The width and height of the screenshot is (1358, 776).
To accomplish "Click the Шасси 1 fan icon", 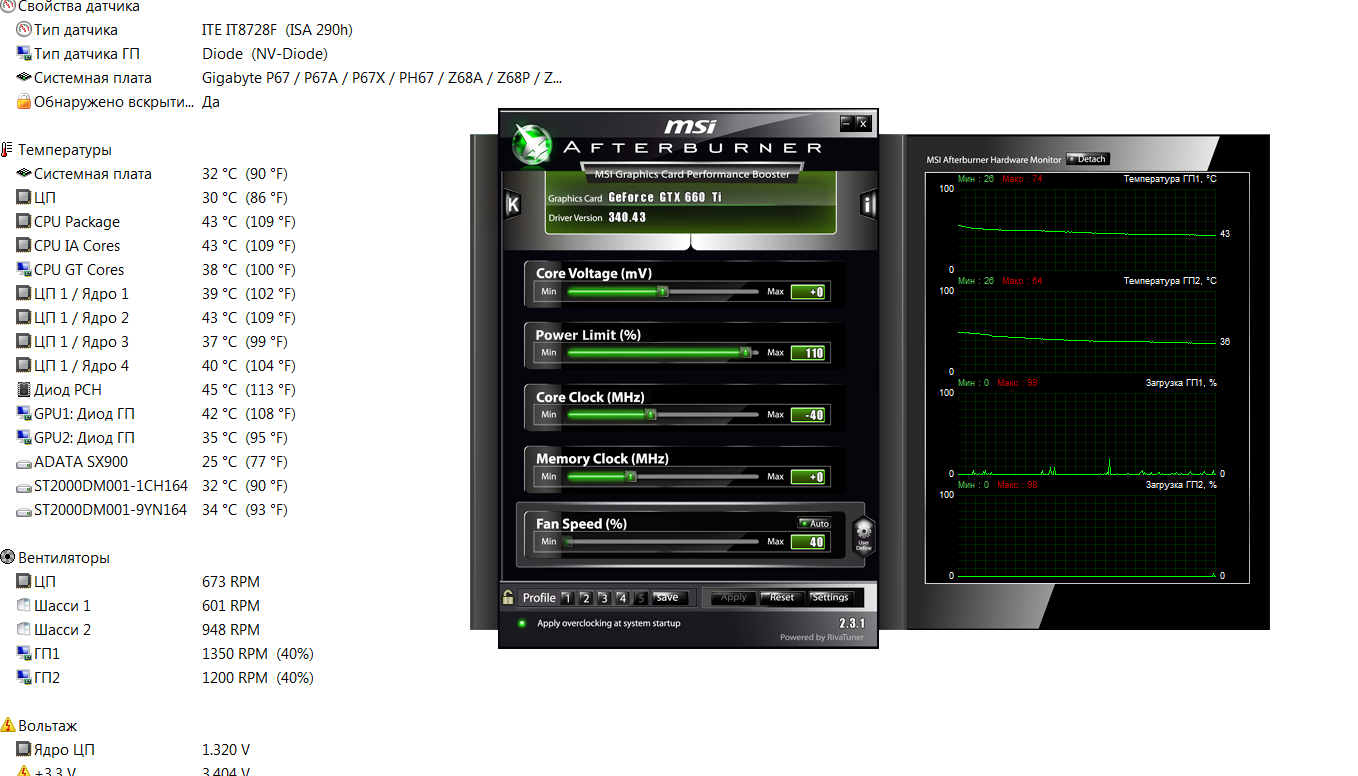I will (x=24, y=606).
